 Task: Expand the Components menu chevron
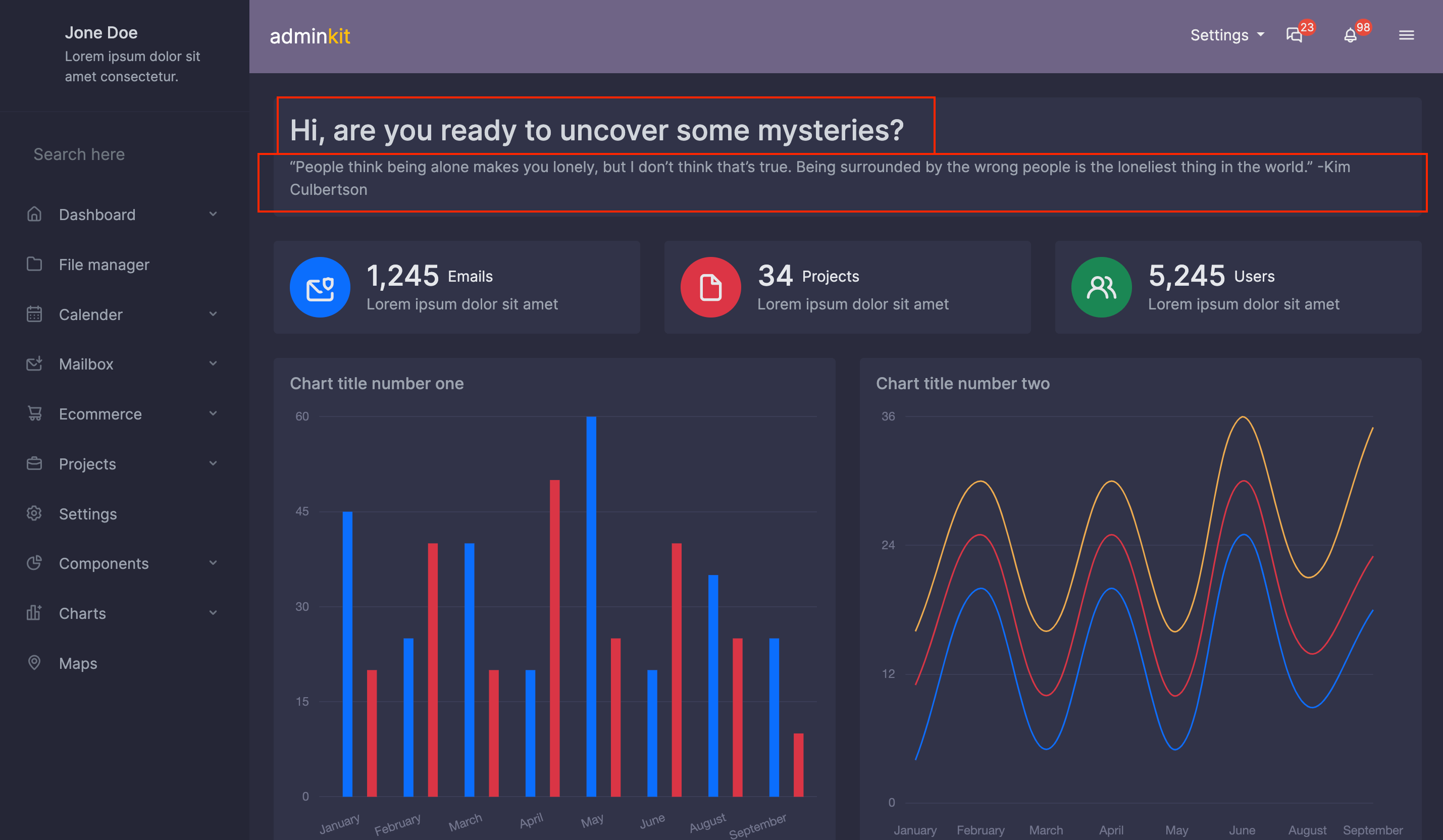tap(213, 563)
